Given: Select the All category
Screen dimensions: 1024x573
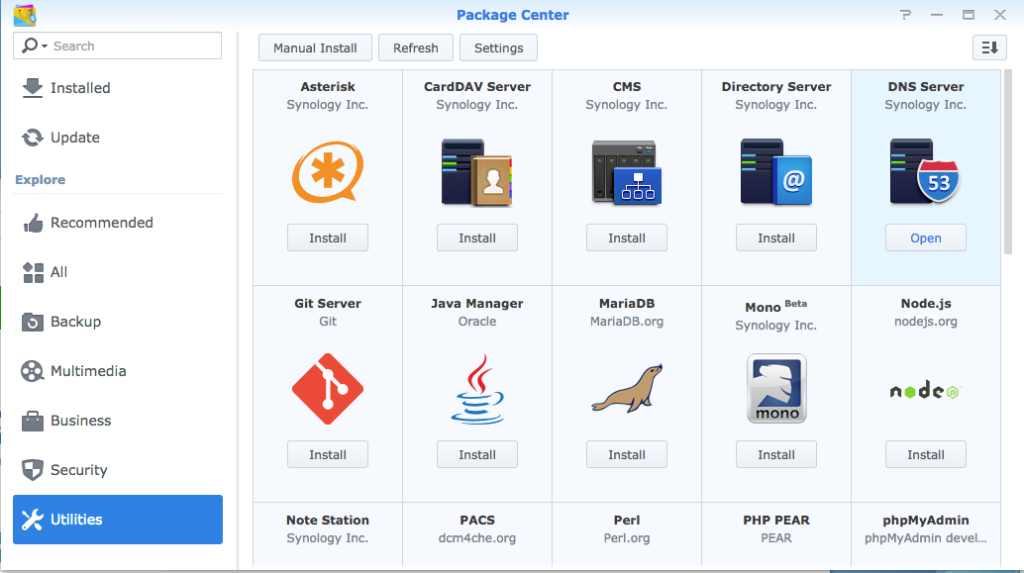Looking at the screenshot, I should click(118, 272).
